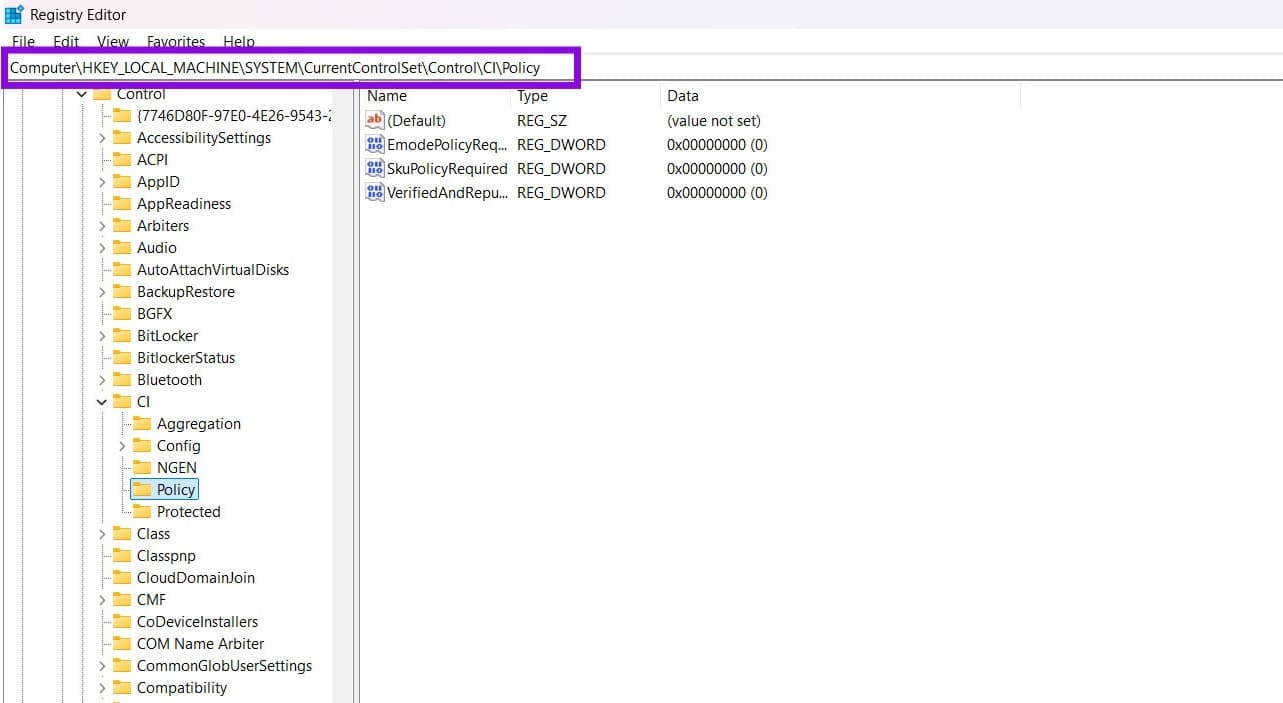
Task: Expand the Arbiters key
Action: click(102, 226)
